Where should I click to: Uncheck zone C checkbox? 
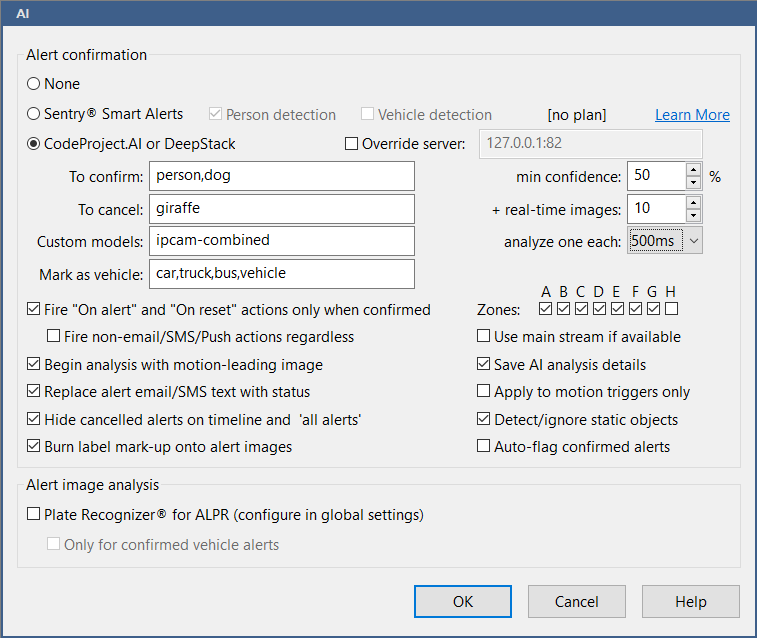pyautogui.click(x=581, y=308)
